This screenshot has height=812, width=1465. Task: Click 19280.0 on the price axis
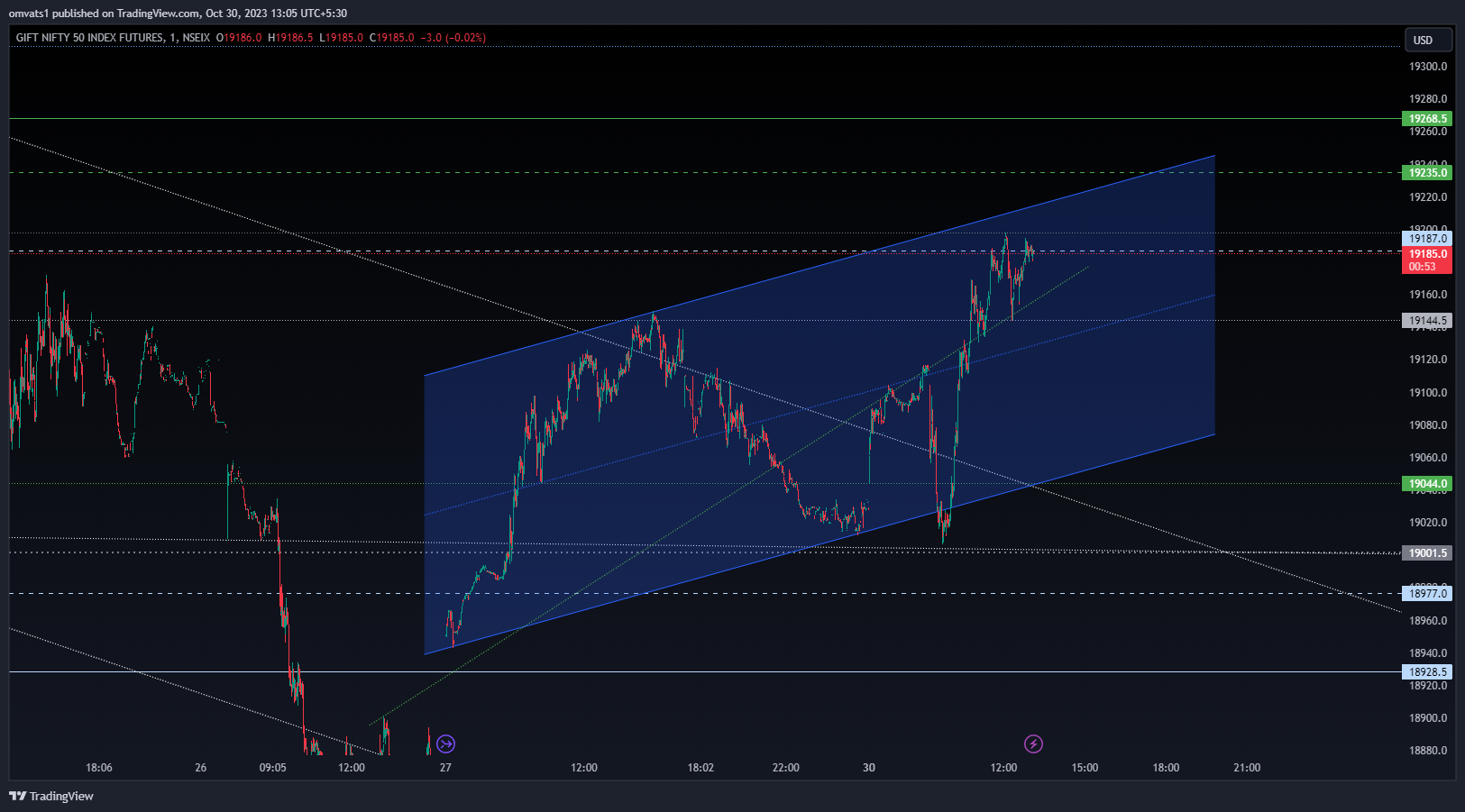point(1428,99)
